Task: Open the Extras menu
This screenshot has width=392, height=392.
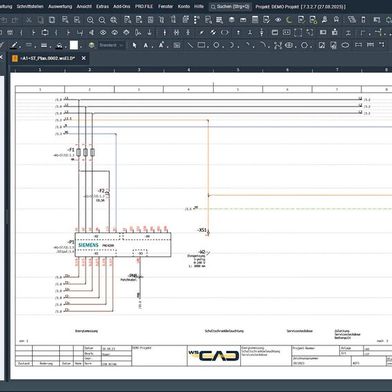Action: tap(102, 6)
